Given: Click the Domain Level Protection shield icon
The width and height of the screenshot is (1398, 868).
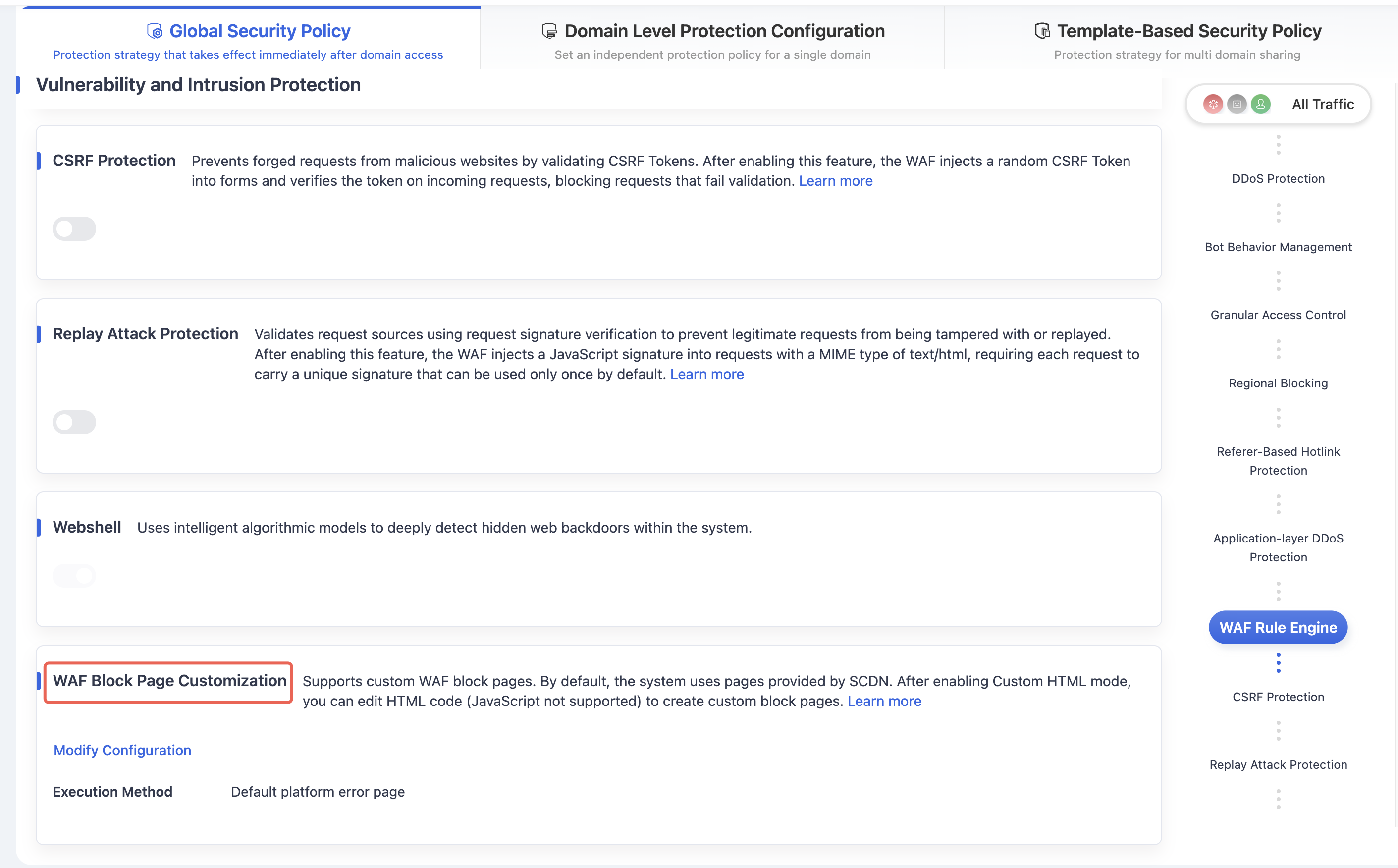Looking at the screenshot, I should [549, 31].
